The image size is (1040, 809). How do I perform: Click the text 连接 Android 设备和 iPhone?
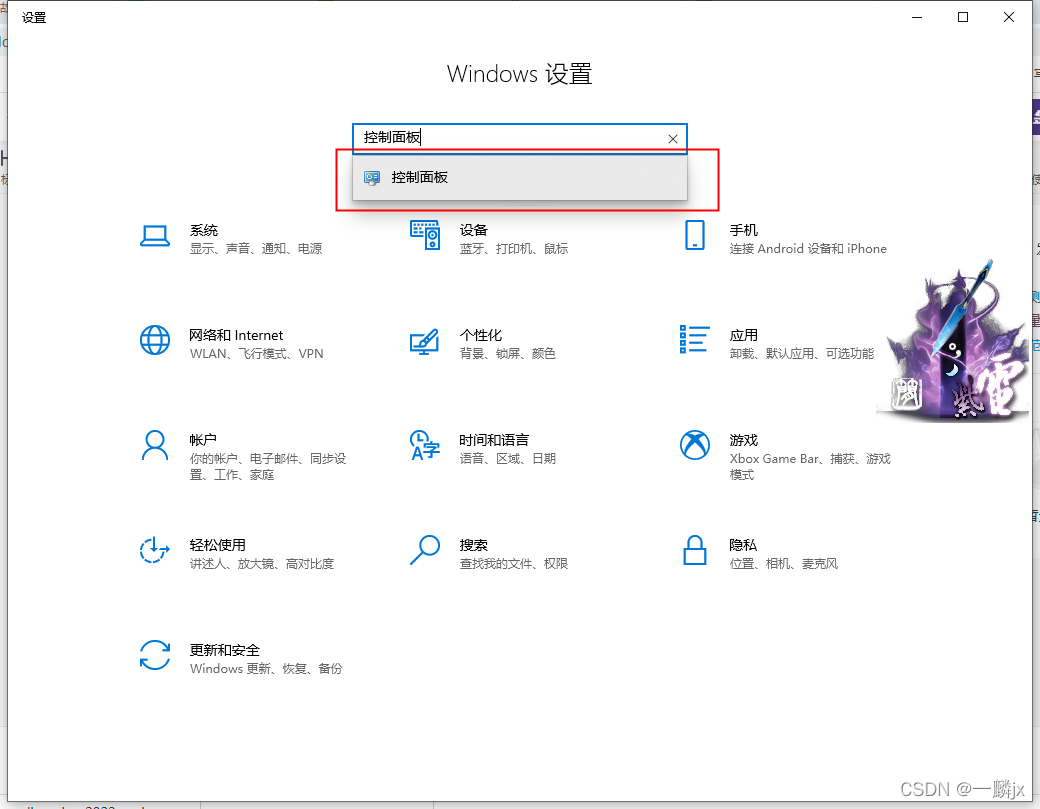pos(808,249)
